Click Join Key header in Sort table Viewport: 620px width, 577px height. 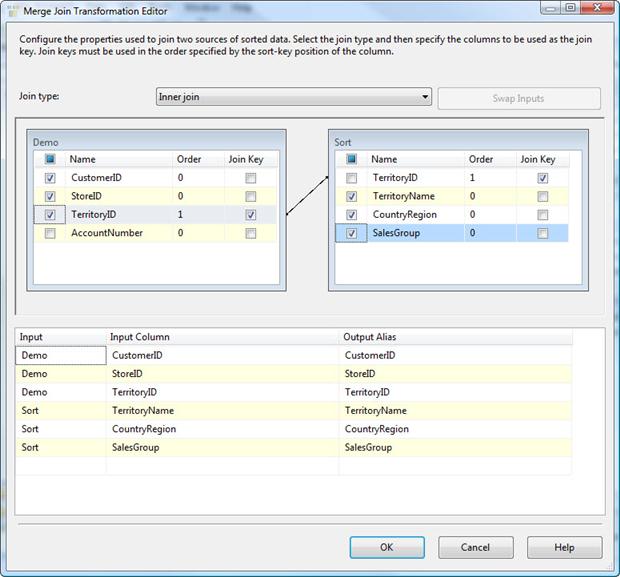tap(542, 159)
